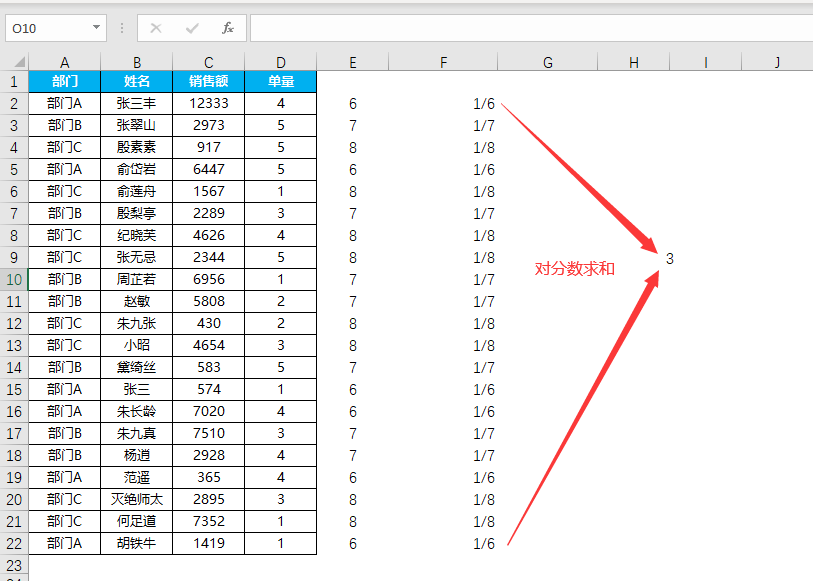Image resolution: width=813 pixels, height=581 pixels.
Task: Open the Insert Function fx dialog
Action: click(x=228, y=28)
